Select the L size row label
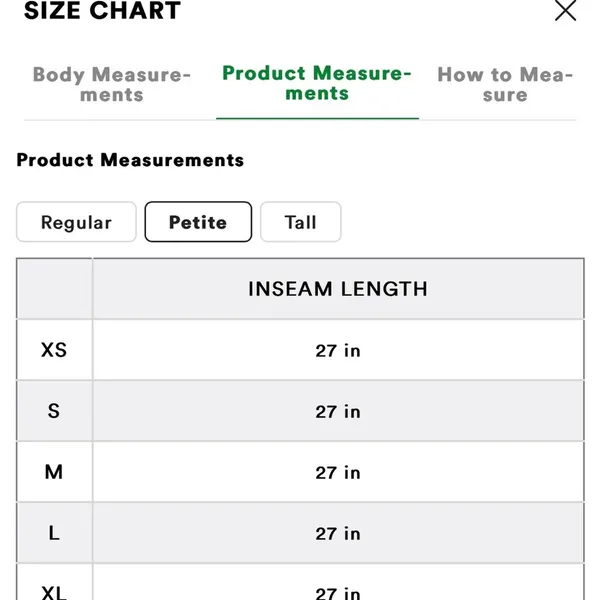This screenshot has height=600, width=600. (x=54, y=533)
